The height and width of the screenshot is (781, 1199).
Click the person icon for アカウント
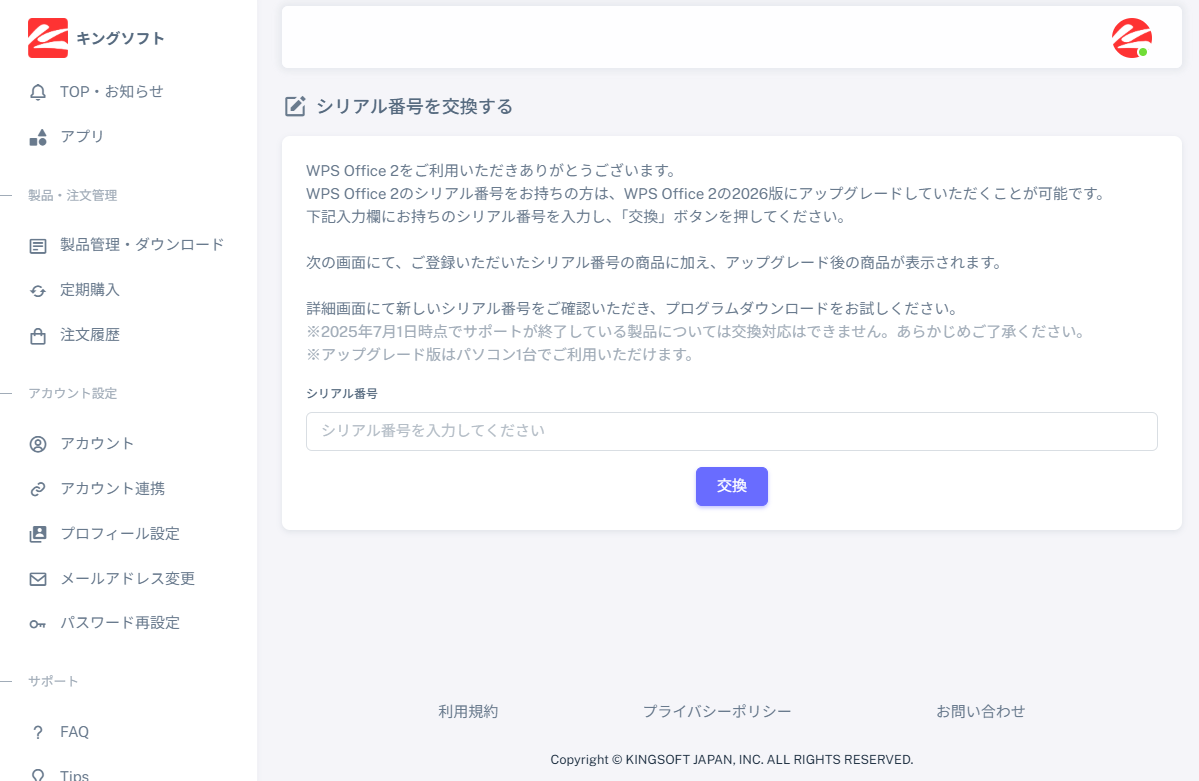pyautogui.click(x=38, y=444)
